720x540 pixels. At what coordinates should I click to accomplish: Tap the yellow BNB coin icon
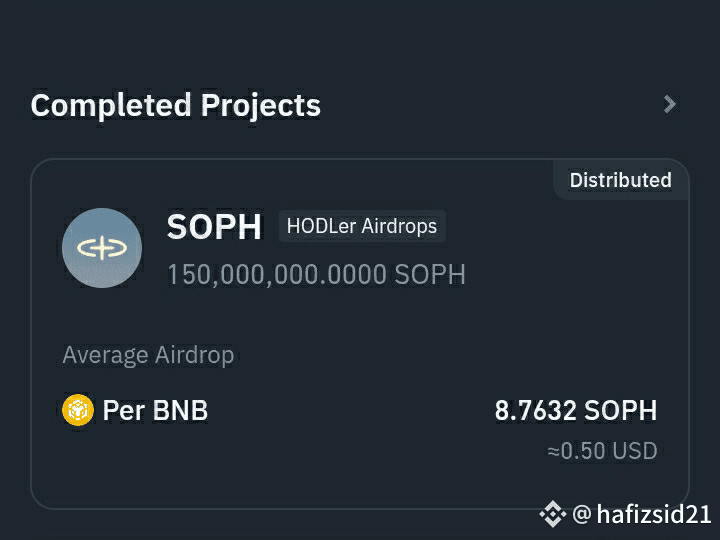78,410
